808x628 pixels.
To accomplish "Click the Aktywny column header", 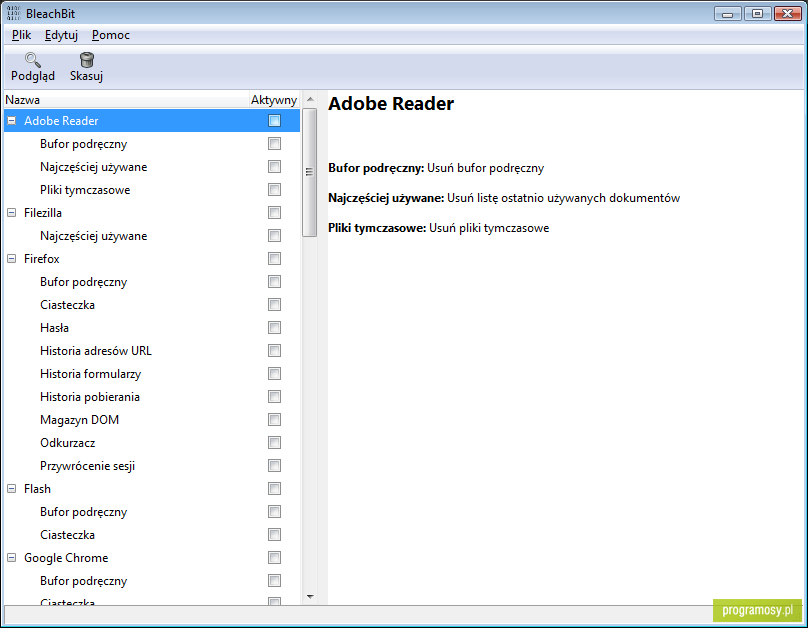I will (x=274, y=100).
